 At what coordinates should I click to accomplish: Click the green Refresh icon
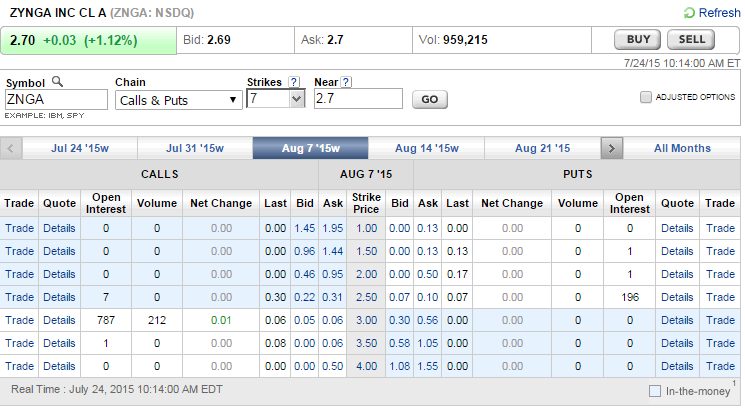690,13
